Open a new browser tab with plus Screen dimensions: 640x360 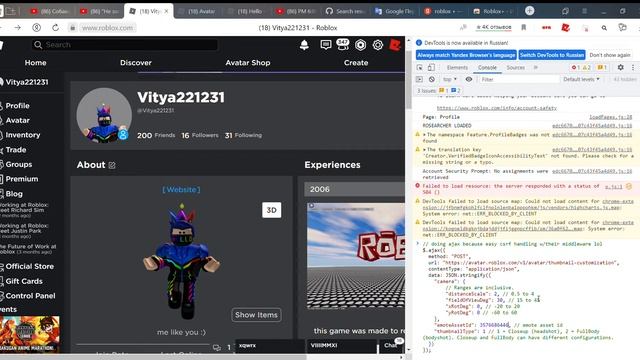pyautogui.click(x=529, y=11)
